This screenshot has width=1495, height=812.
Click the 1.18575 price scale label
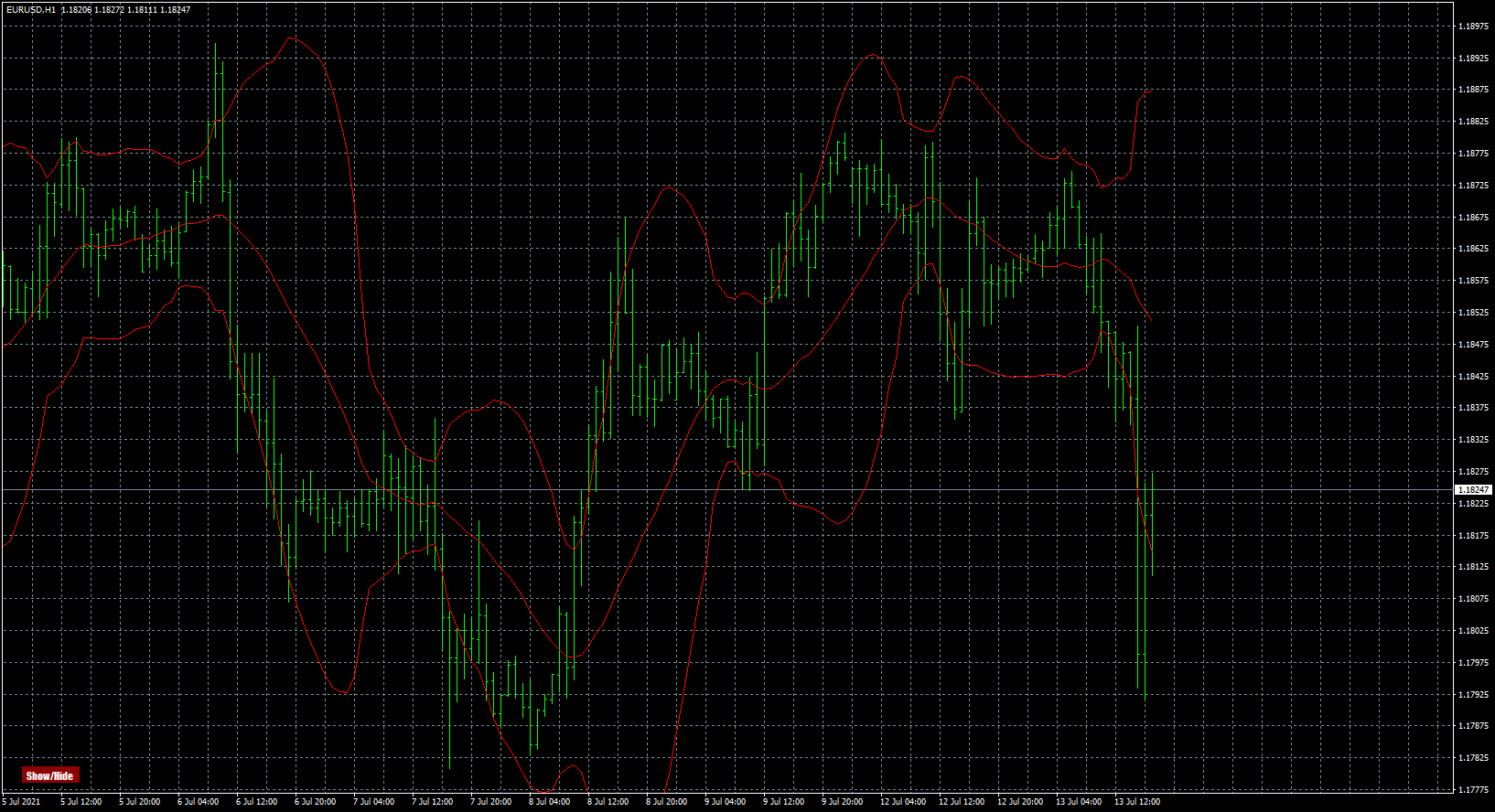coord(1472,281)
